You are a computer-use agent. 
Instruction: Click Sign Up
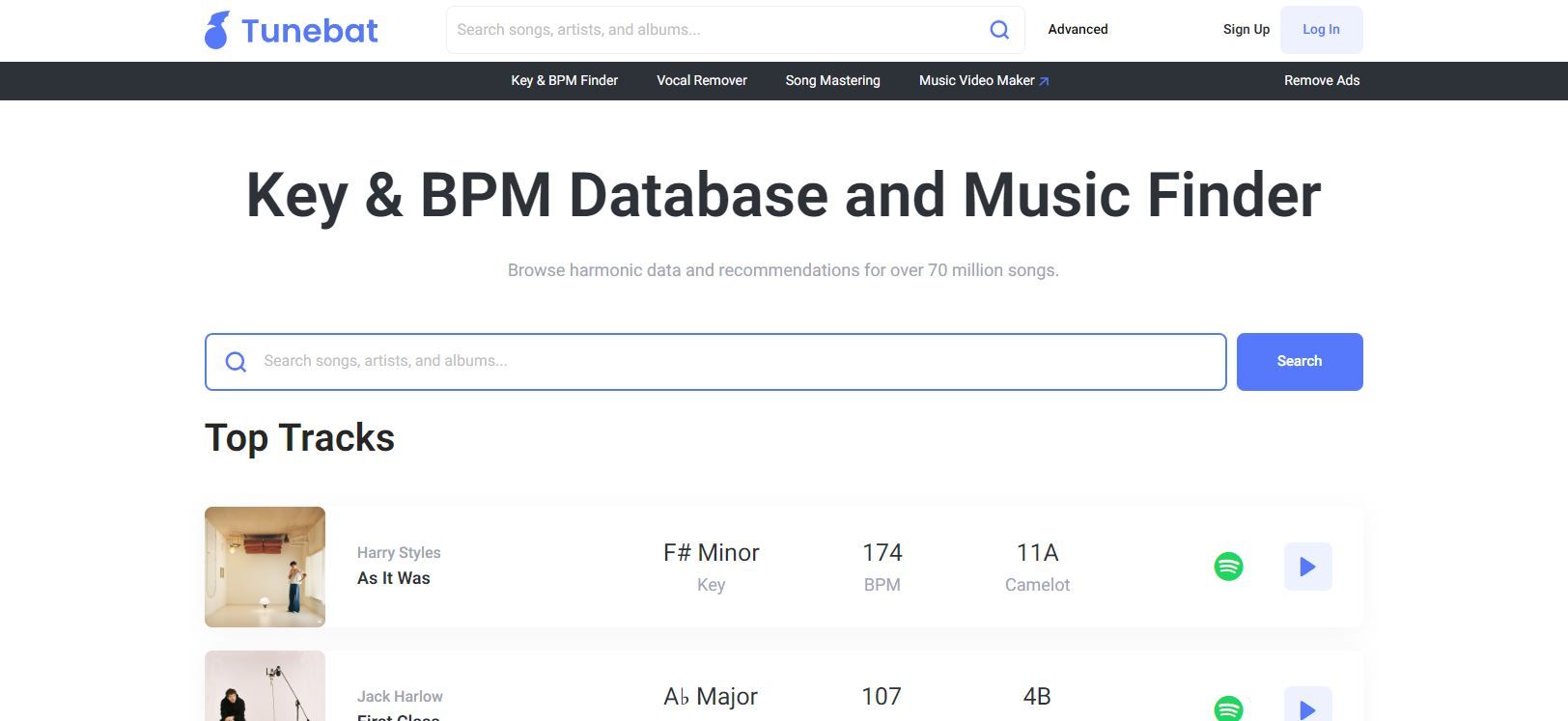coord(1246,30)
